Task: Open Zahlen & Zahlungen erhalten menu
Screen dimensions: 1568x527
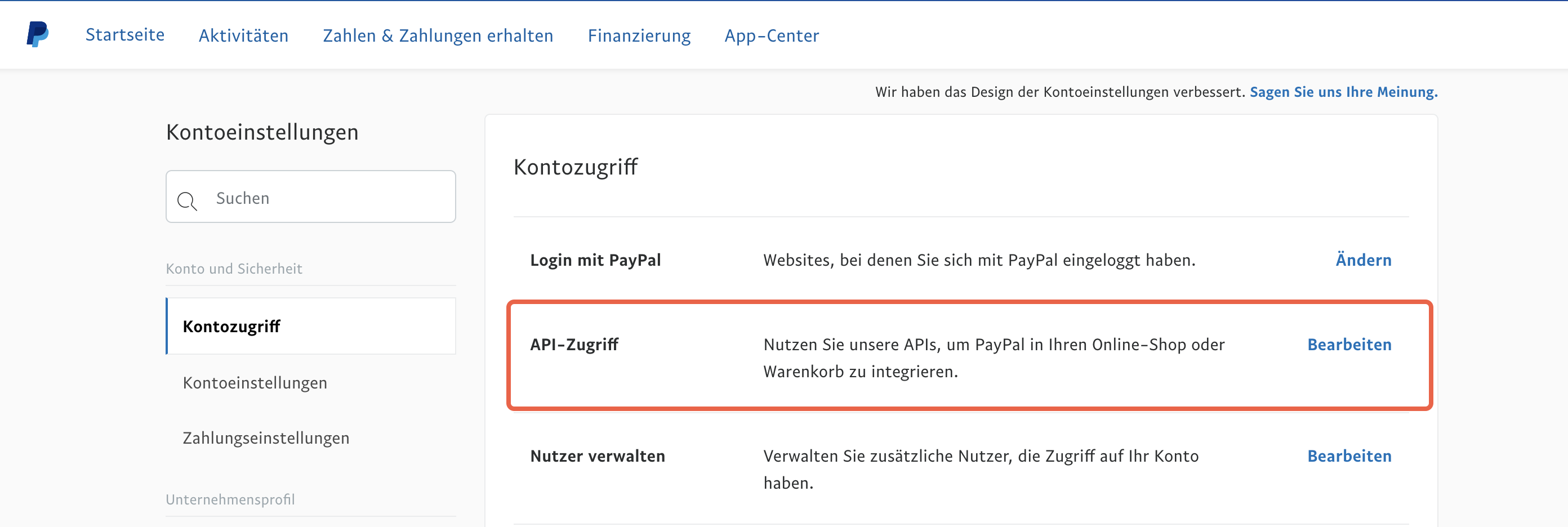Action: click(438, 35)
